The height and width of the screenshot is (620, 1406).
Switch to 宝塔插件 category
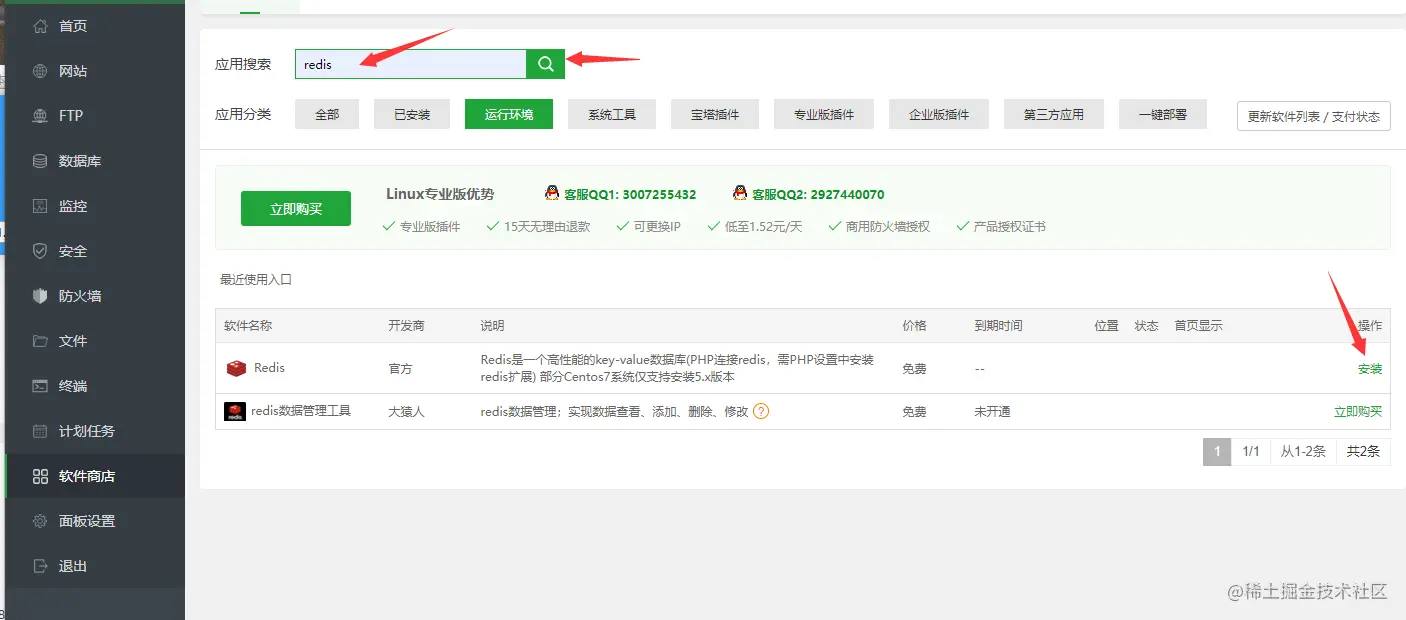(715, 114)
